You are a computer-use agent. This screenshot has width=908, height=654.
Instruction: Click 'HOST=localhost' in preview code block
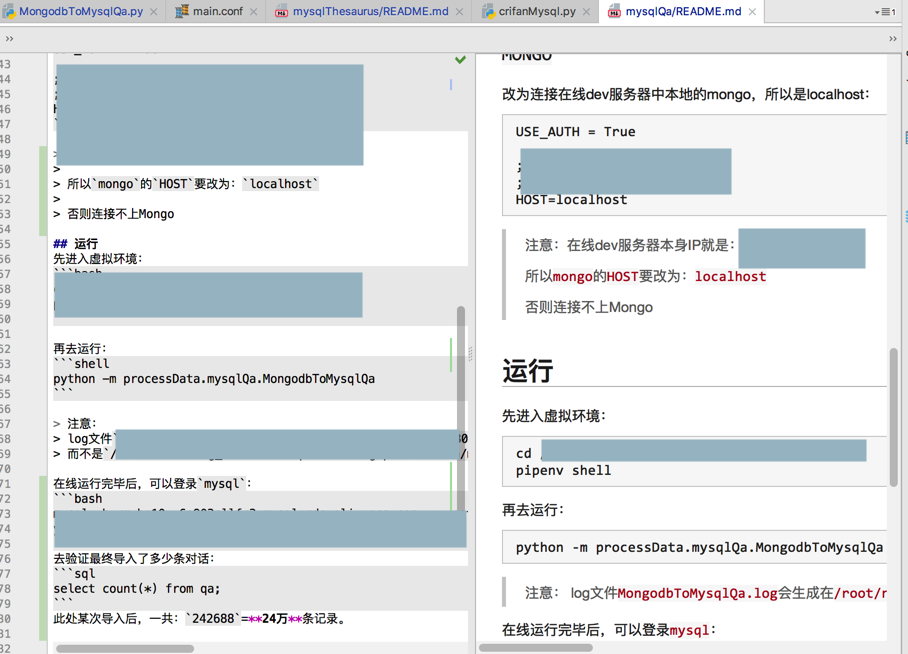(x=571, y=200)
